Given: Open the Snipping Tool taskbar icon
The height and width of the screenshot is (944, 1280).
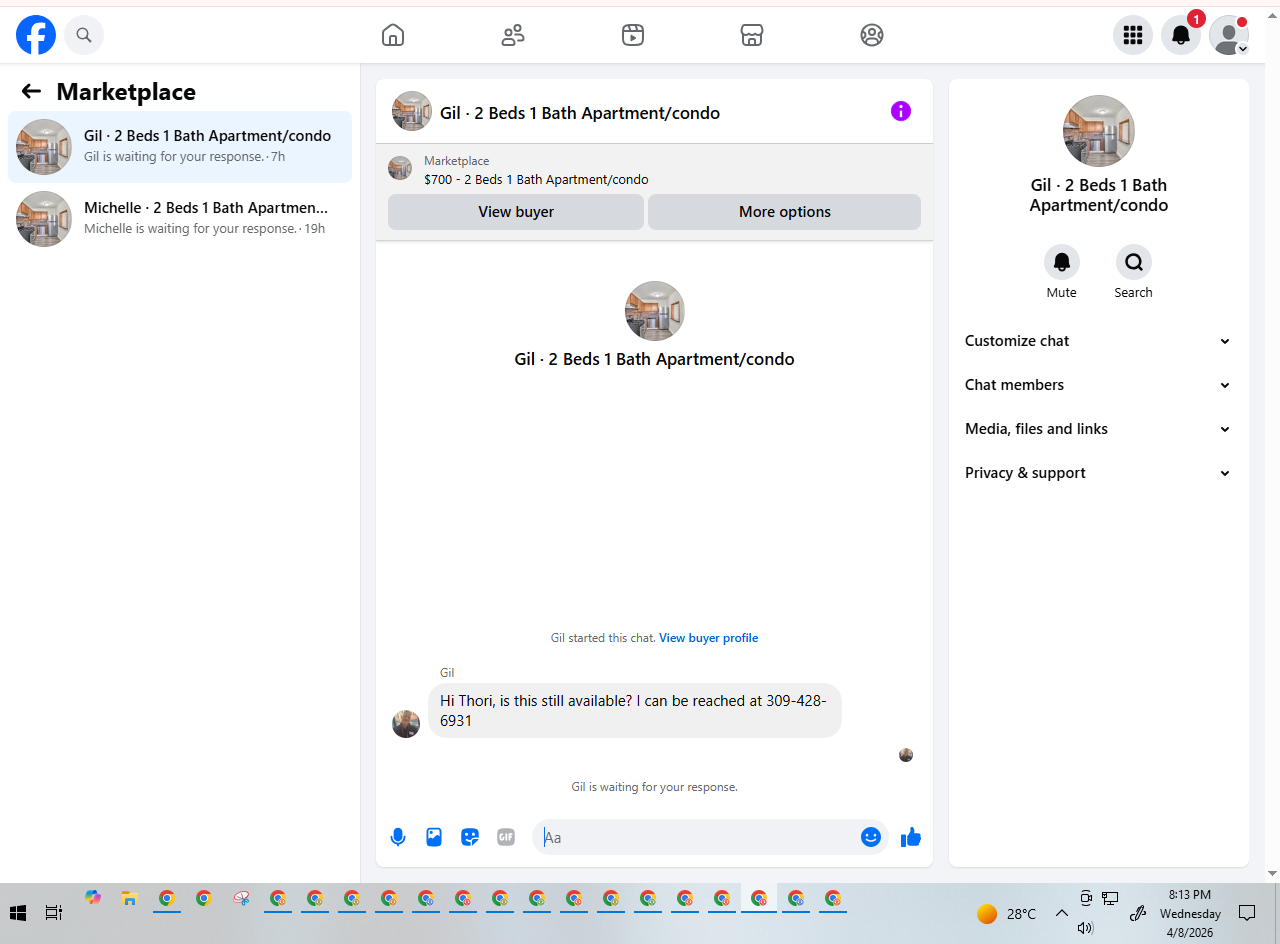Looking at the screenshot, I should point(241,898).
